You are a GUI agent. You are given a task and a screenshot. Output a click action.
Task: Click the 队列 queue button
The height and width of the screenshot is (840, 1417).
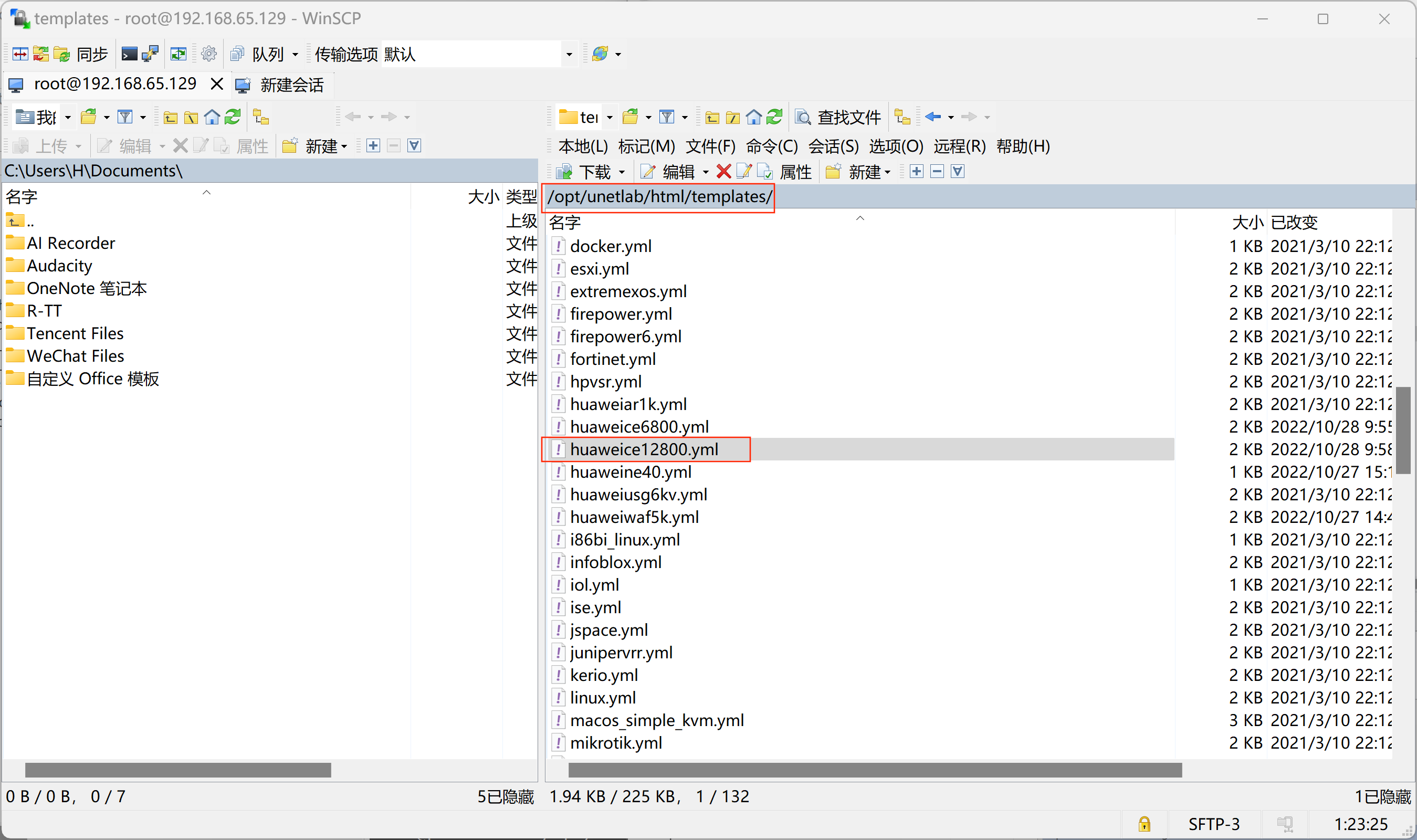pyautogui.click(x=257, y=54)
